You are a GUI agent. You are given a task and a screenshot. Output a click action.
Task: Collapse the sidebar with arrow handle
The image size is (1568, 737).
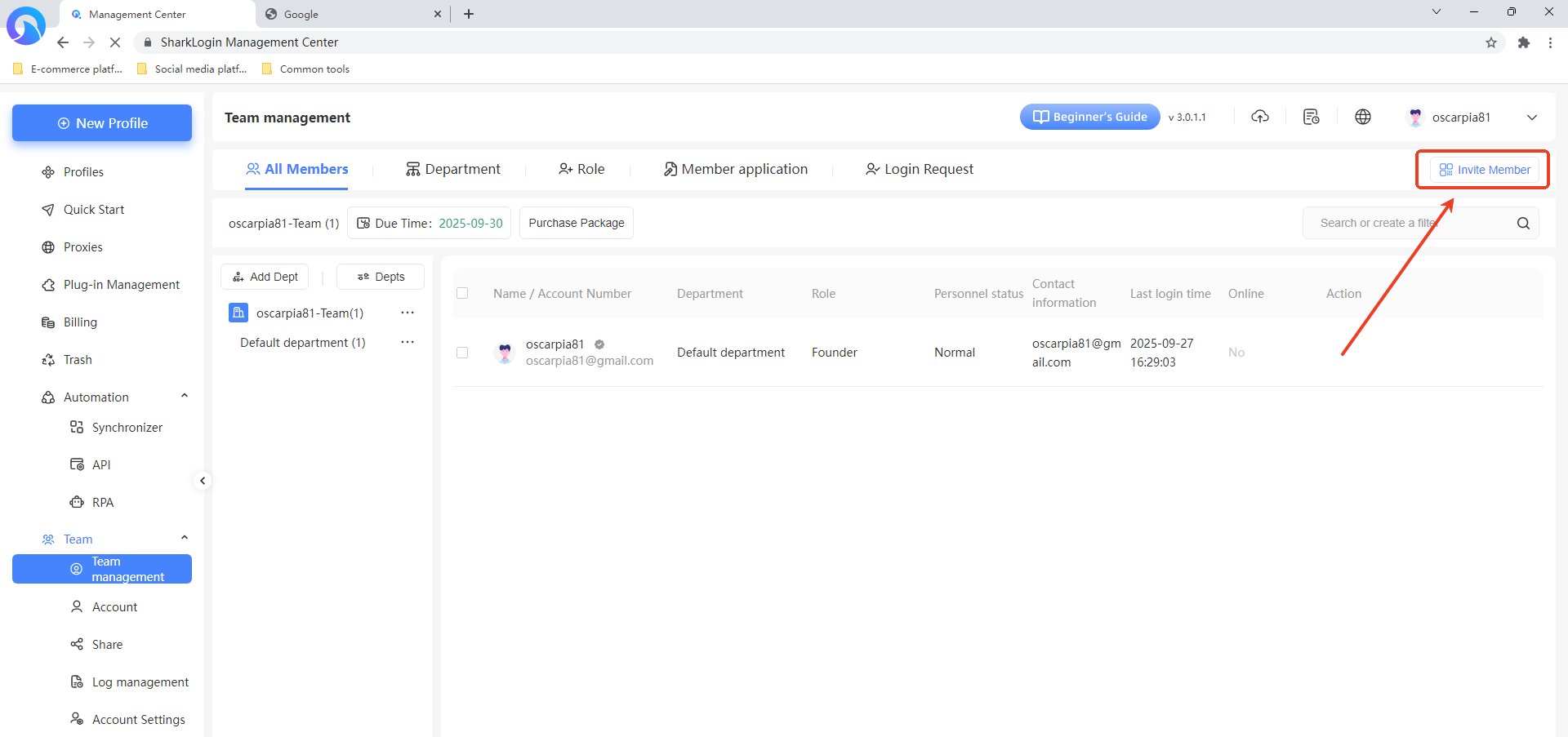point(203,481)
